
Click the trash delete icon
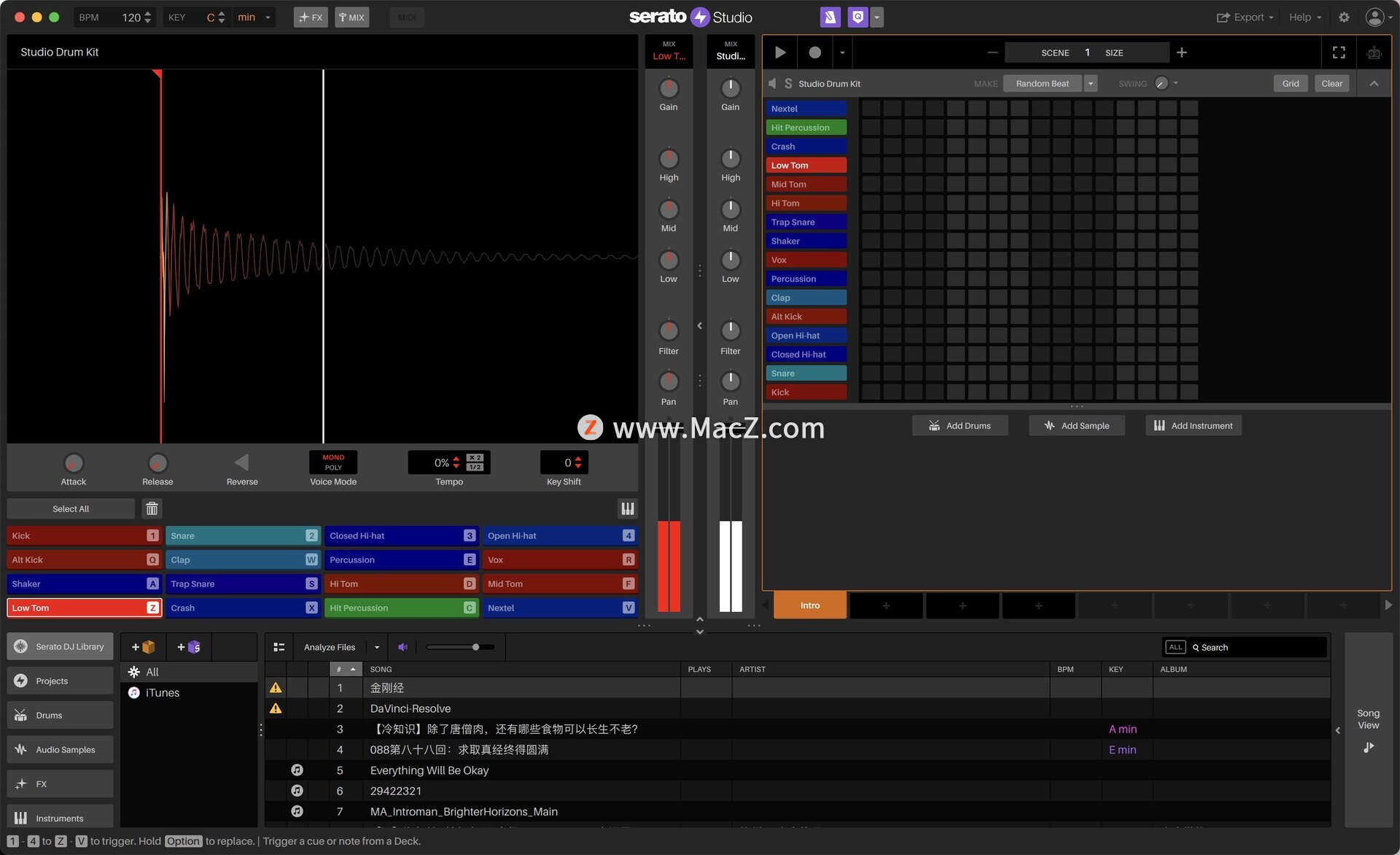tap(152, 508)
